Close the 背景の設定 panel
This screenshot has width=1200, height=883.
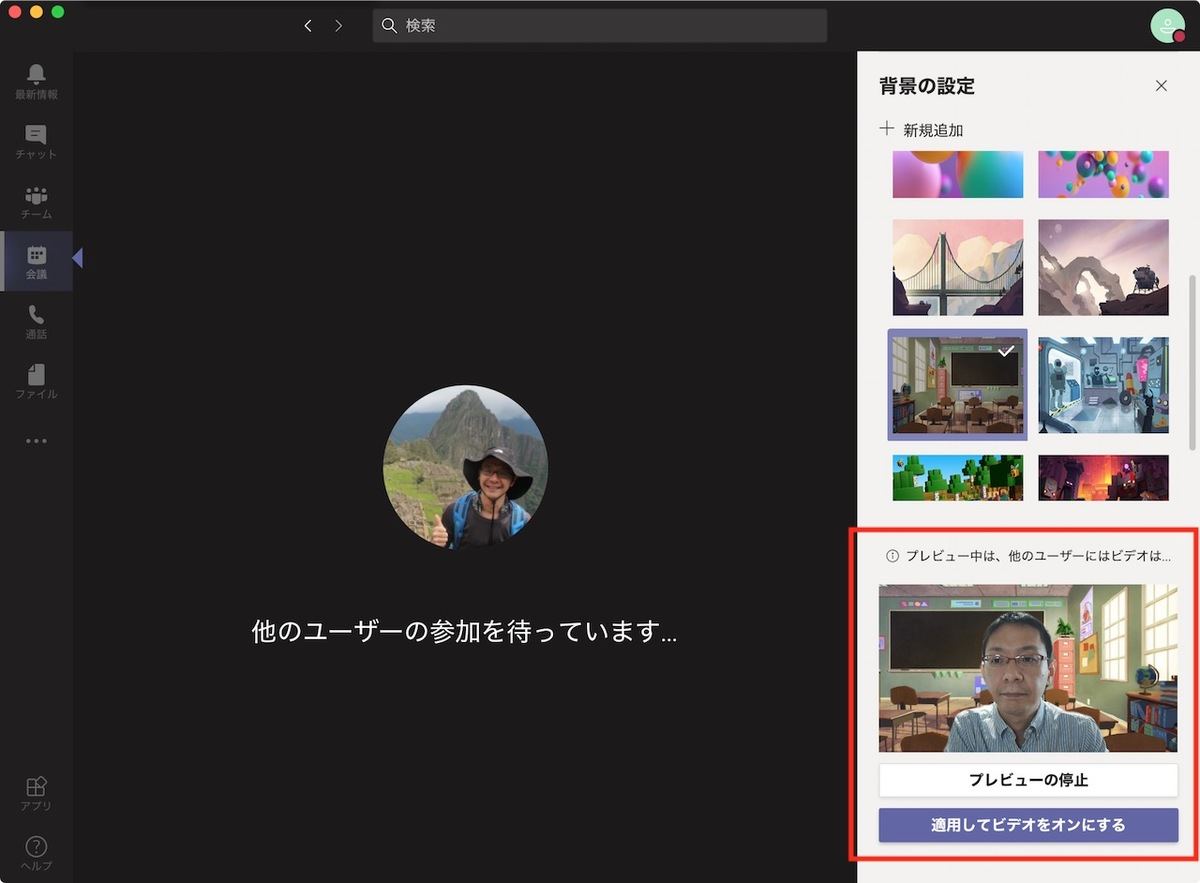(x=1161, y=86)
